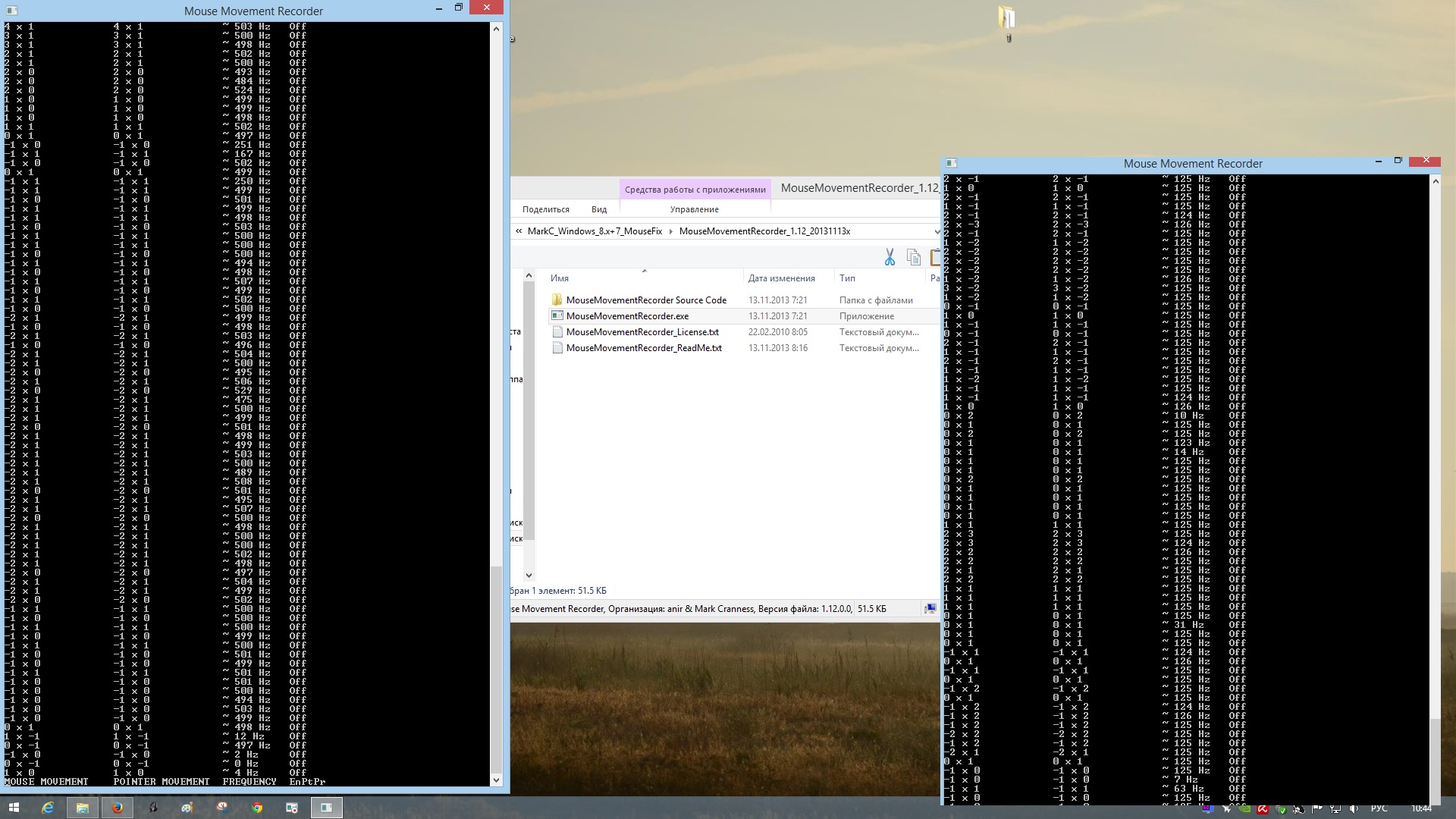The height and width of the screenshot is (819, 1456).
Task: Sort files by Дата изменения column header
Action: tap(781, 278)
